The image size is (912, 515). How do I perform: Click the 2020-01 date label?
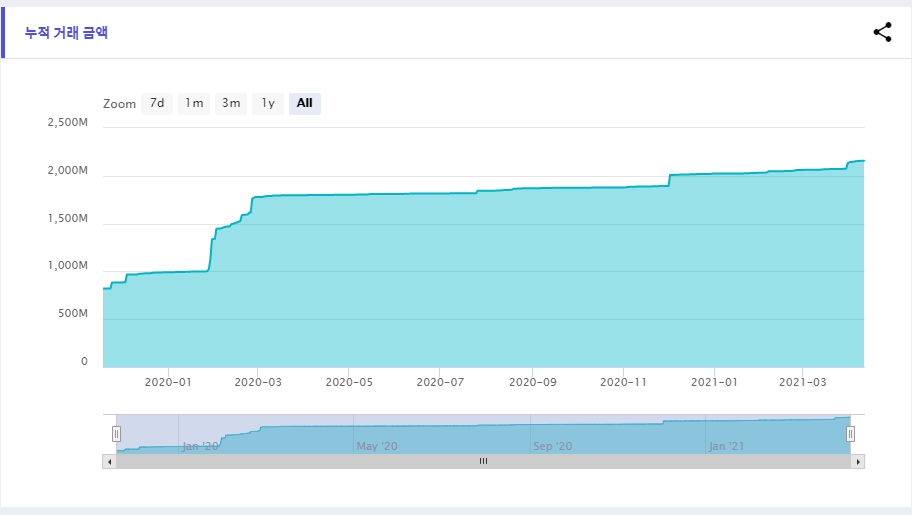(168, 382)
